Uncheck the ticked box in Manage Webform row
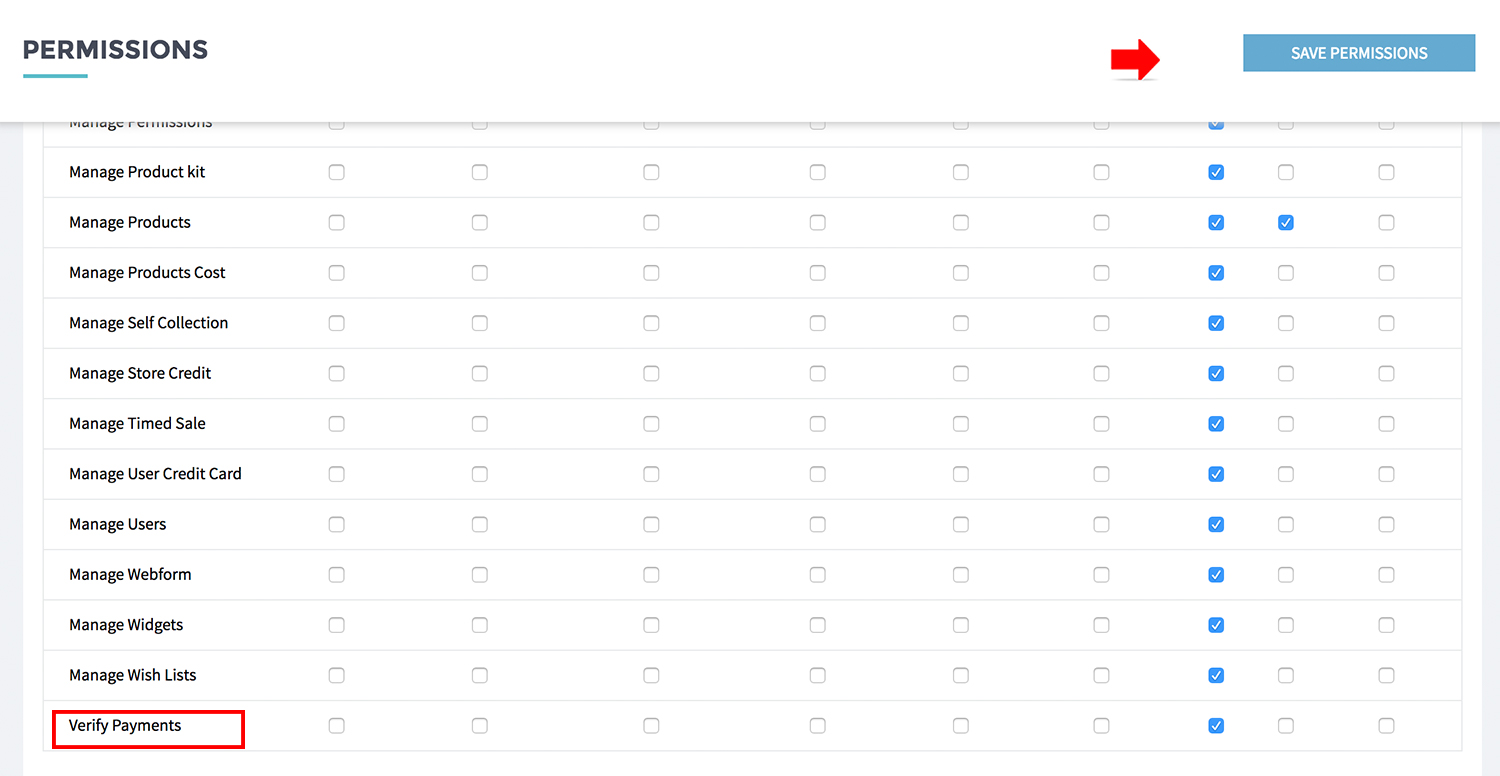The height and width of the screenshot is (776, 1500). click(1216, 575)
